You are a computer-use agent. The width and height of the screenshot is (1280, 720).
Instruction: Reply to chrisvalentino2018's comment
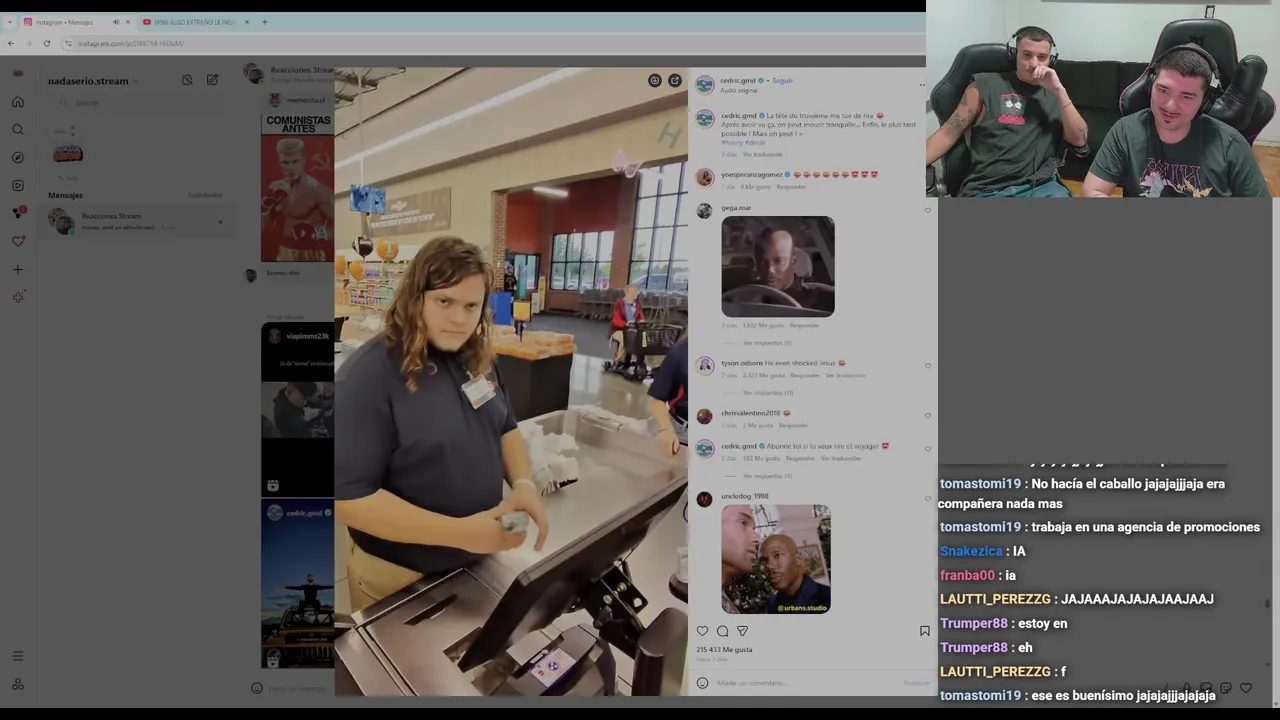[x=793, y=426]
